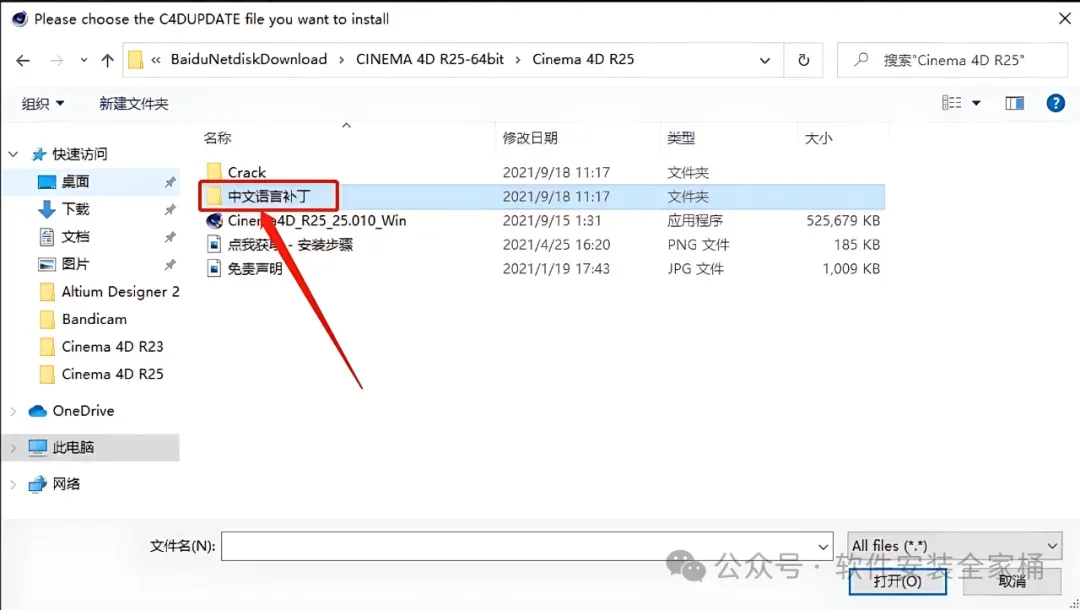Expand the address bar history dropdown
1080x610 pixels.
pyautogui.click(x=765, y=61)
